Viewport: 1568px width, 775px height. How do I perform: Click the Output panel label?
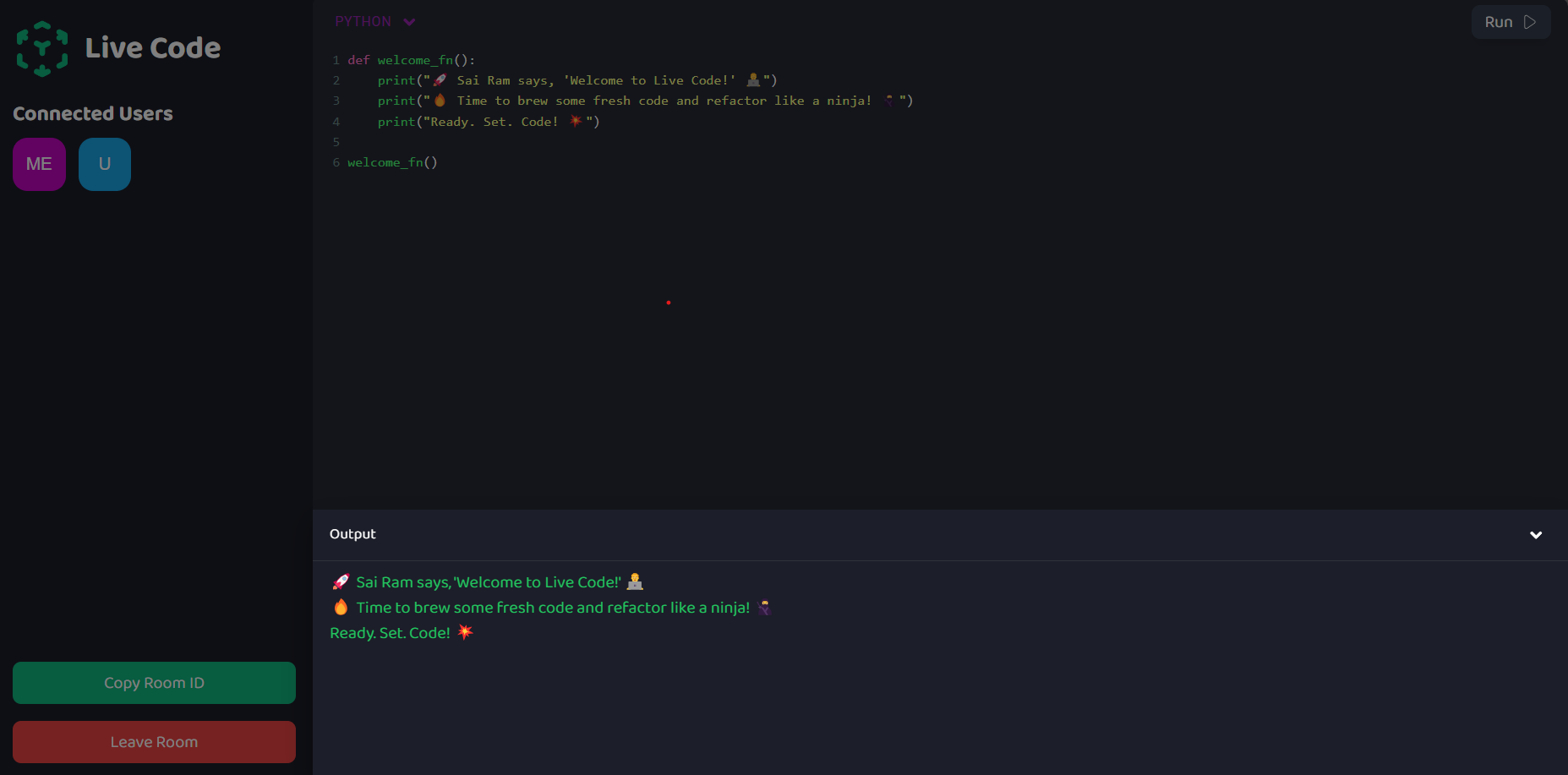[x=352, y=534]
